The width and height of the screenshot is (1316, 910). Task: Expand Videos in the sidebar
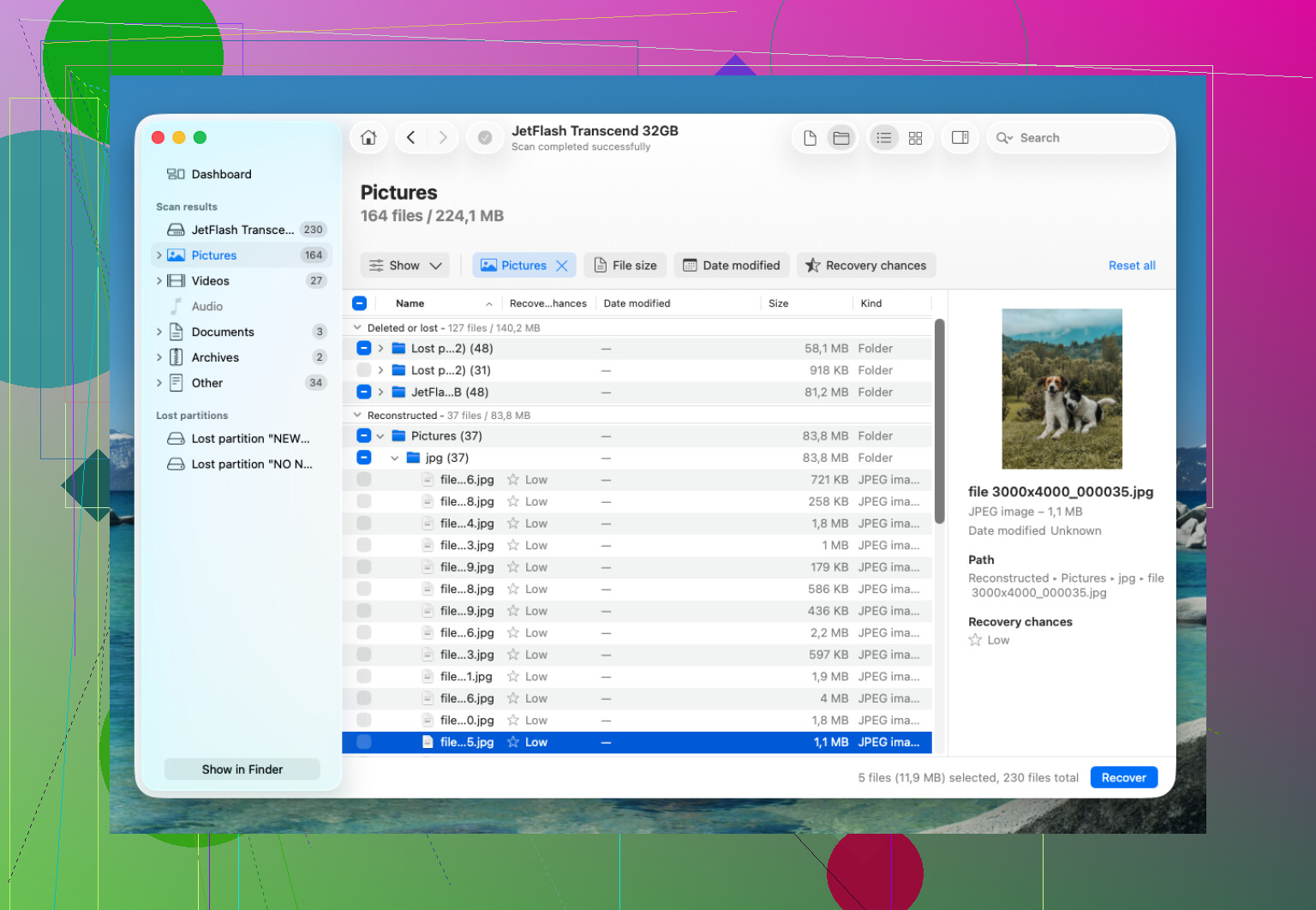(159, 281)
